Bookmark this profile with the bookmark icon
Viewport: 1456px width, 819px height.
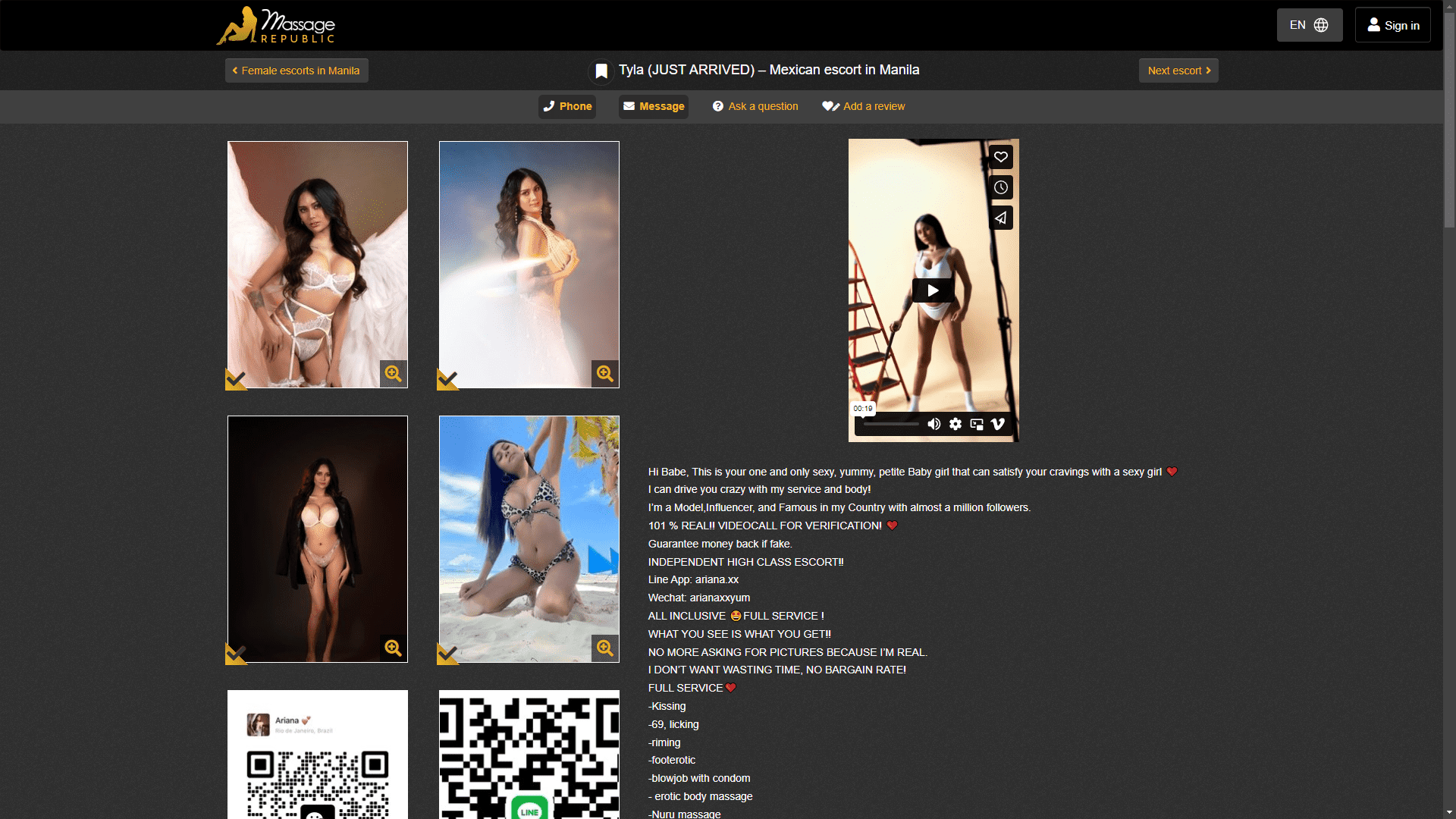(601, 71)
